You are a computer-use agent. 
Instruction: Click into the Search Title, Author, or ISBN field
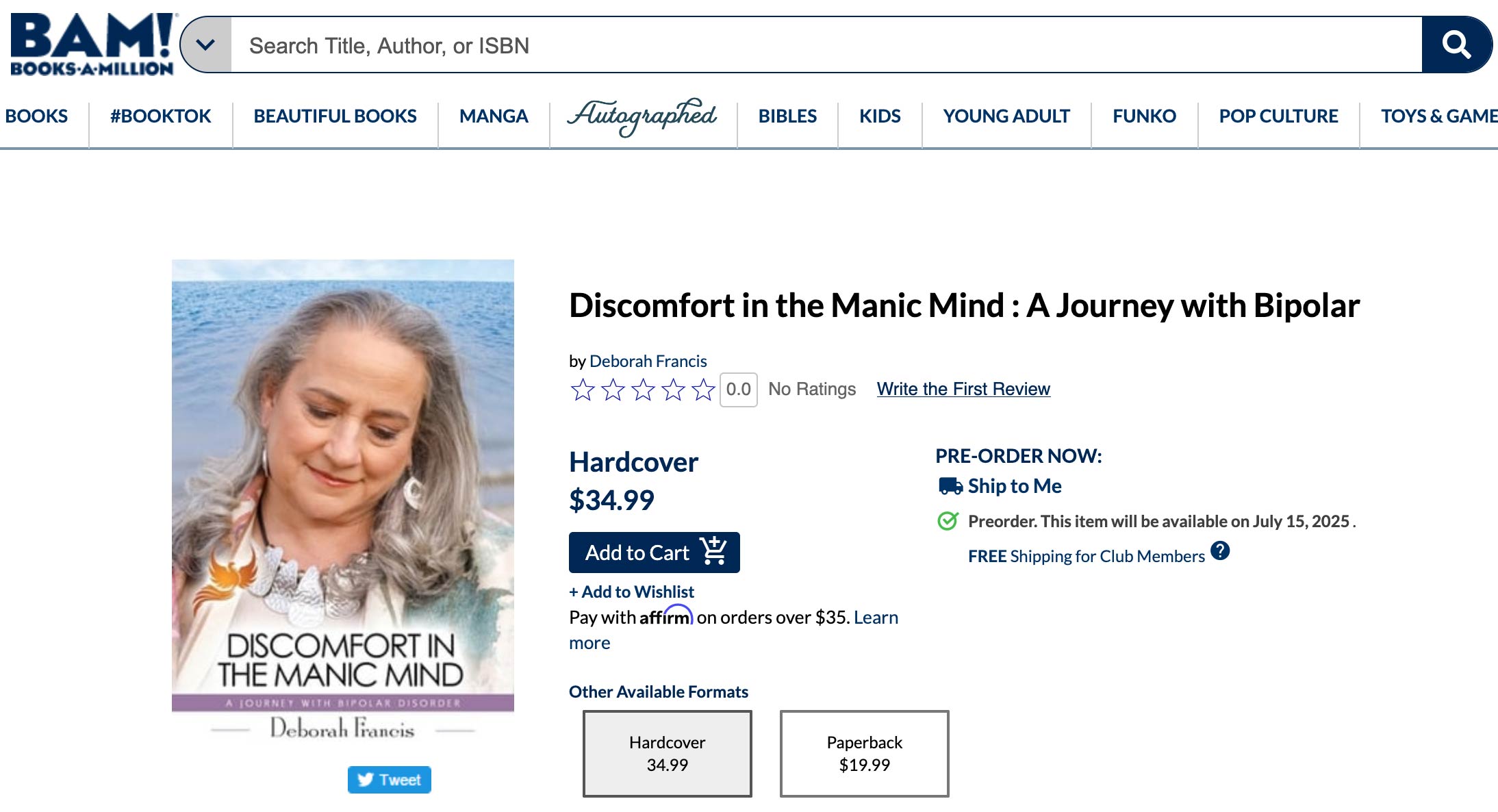(x=822, y=45)
